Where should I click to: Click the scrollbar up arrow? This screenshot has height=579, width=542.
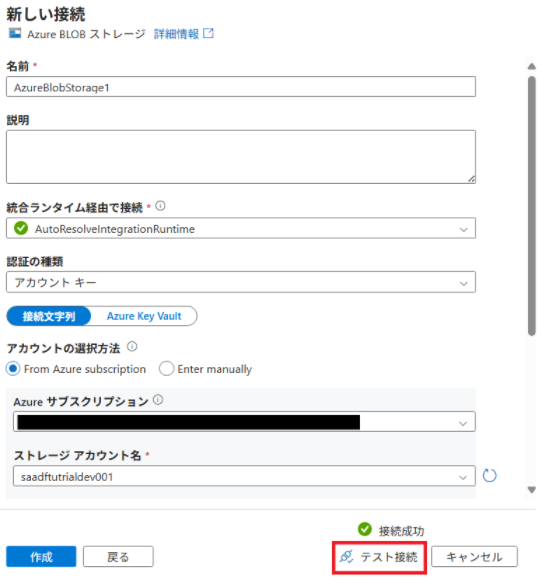pyautogui.click(x=532, y=66)
